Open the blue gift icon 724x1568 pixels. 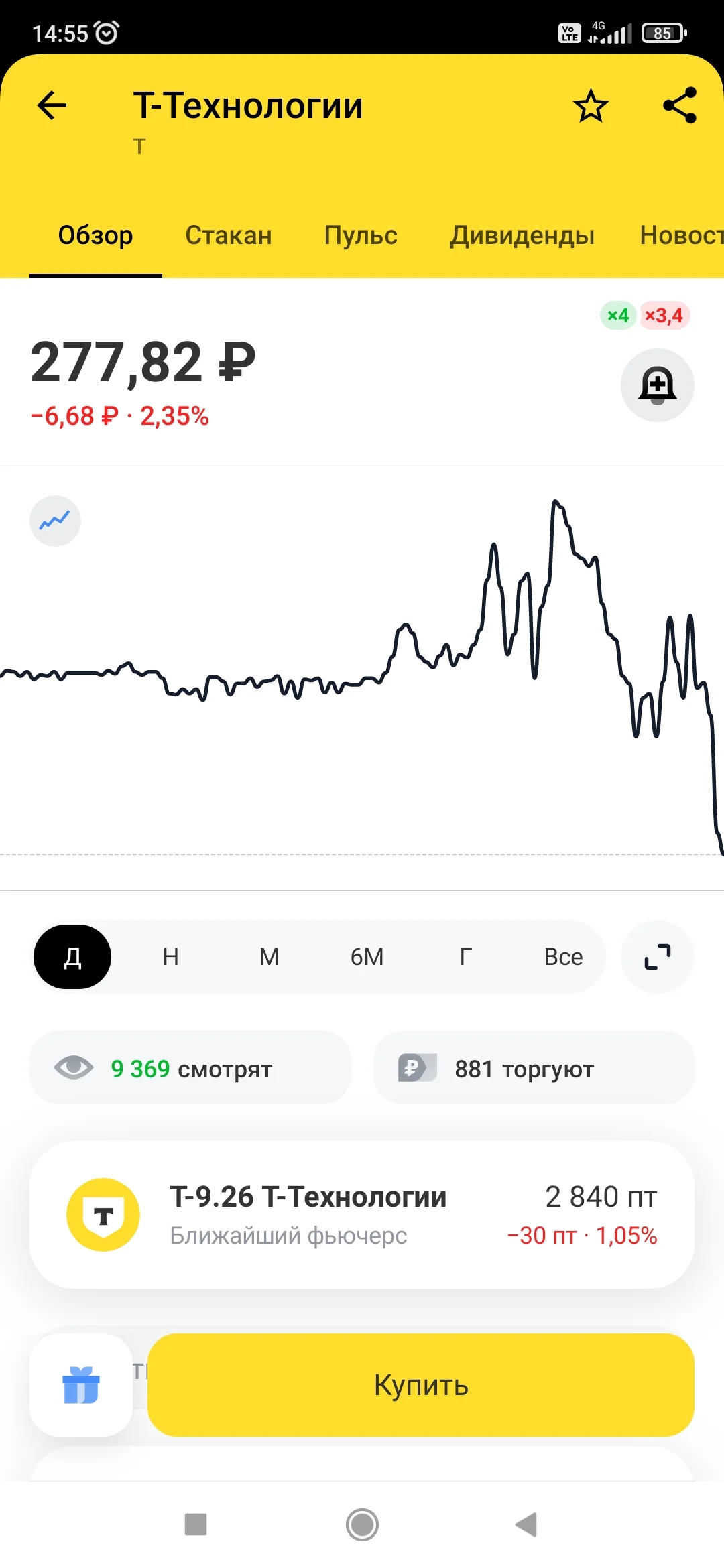pyautogui.click(x=81, y=1385)
